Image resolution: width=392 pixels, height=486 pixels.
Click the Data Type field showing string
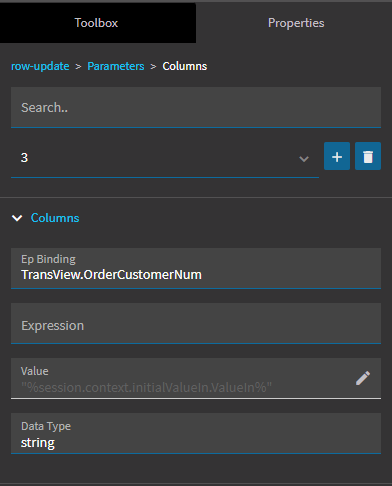click(x=196, y=433)
